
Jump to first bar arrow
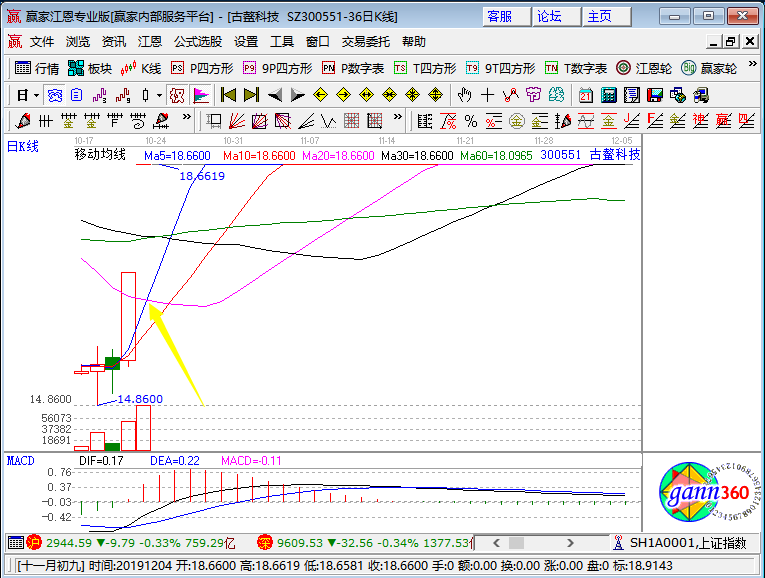click(x=228, y=95)
